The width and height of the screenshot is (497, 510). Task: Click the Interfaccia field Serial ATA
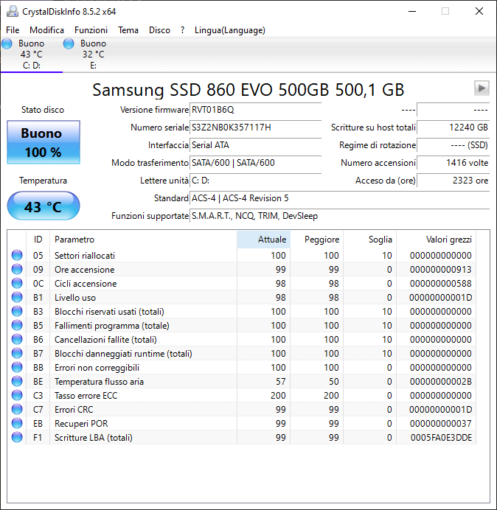[x=255, y=145]
